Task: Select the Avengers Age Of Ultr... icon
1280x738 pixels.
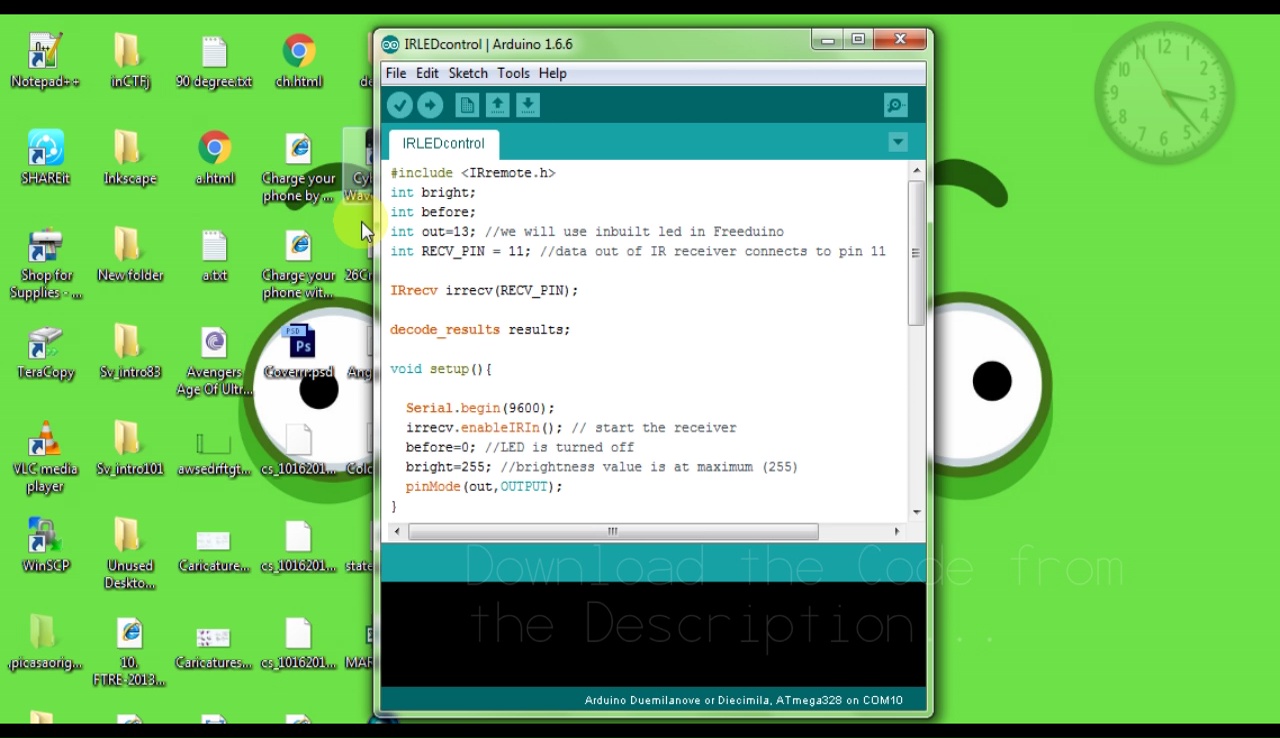Action: (x=214, y=362)
